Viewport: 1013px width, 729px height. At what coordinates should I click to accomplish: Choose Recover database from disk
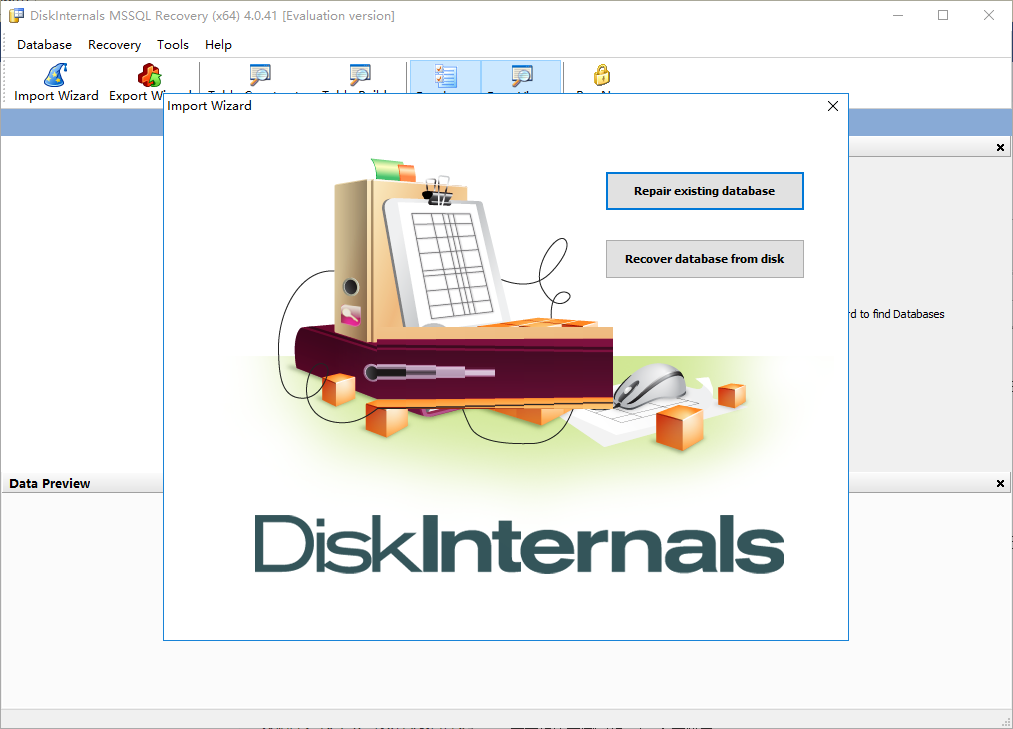[704, 259]
